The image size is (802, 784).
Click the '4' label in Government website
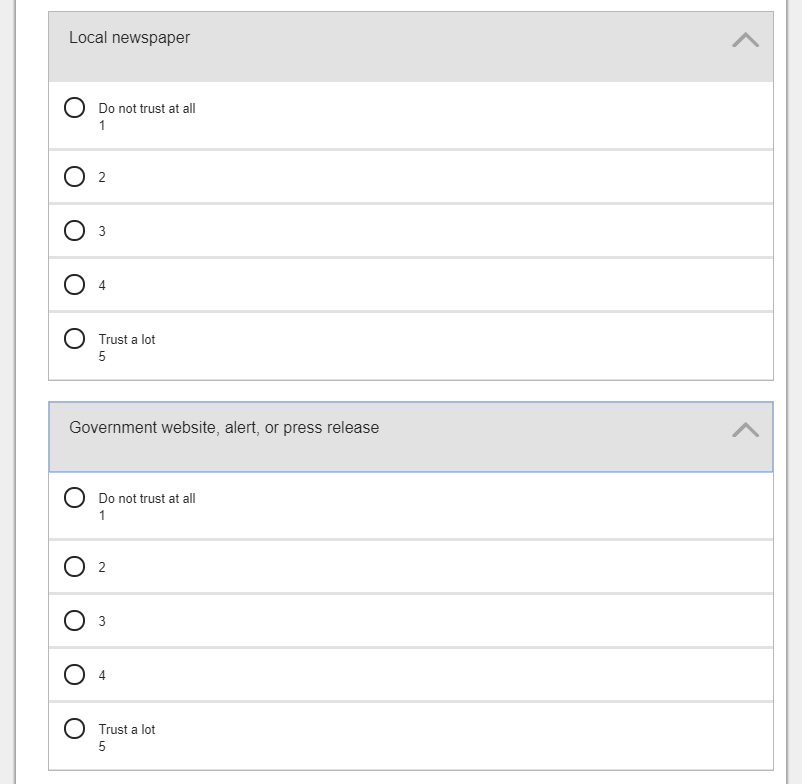click(102, 676)
